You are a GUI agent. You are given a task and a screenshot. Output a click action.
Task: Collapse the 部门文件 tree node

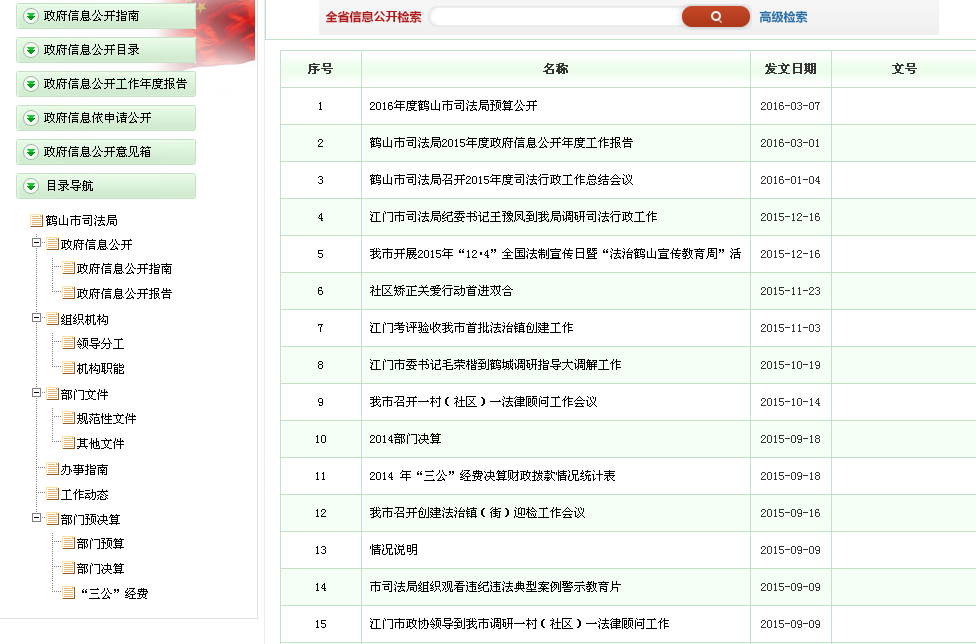[37, 394]
